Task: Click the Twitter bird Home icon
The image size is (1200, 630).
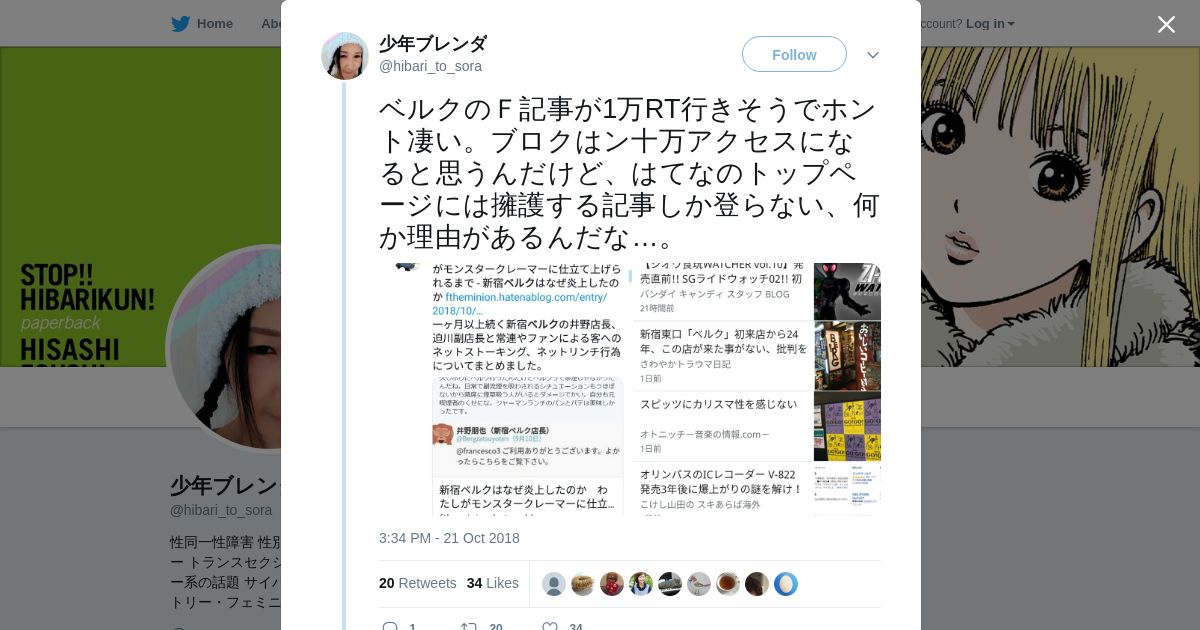Action: [x=180, y=24]
